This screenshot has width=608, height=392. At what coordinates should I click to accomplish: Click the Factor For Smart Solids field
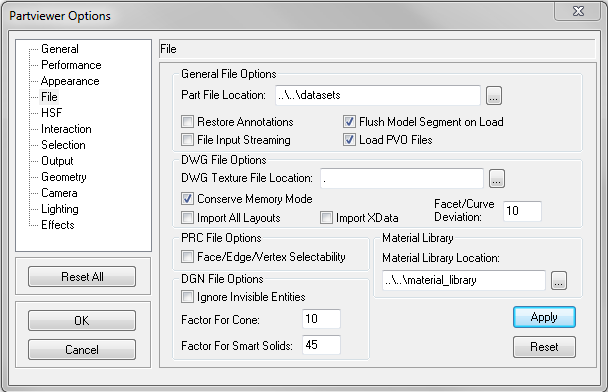tap(321, 345)
